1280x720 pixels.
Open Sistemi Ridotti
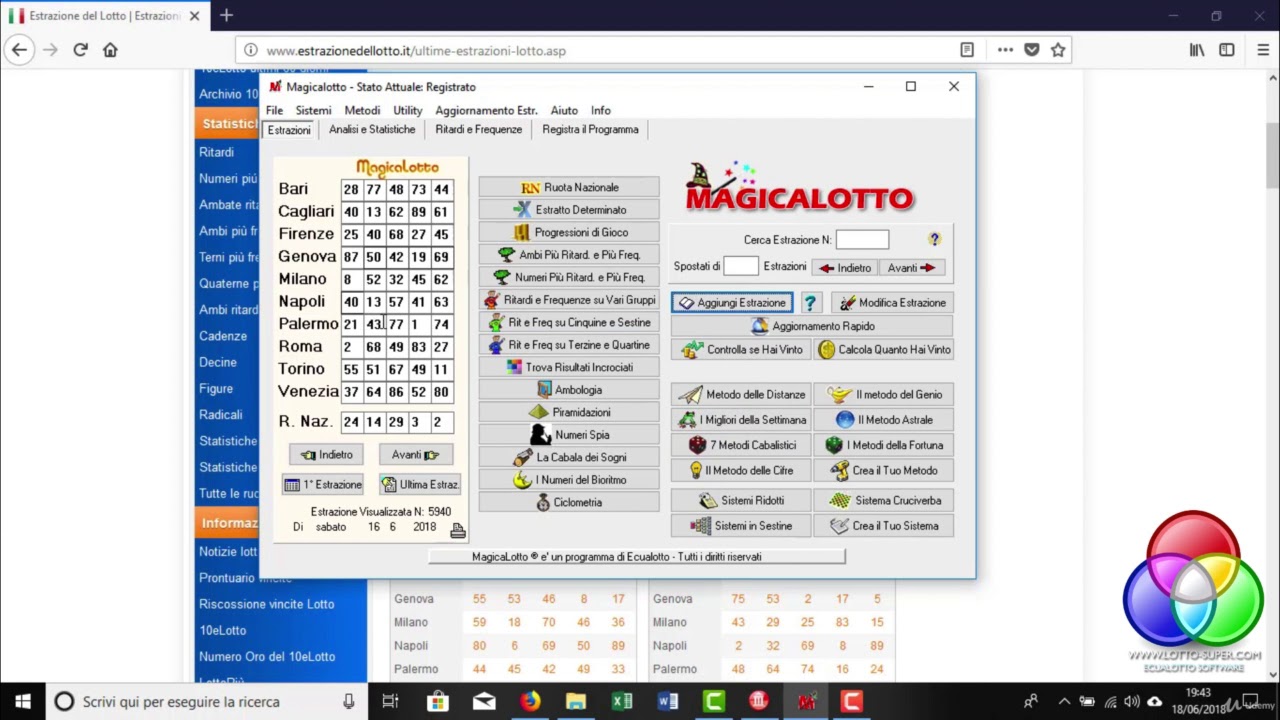(741, 500)
